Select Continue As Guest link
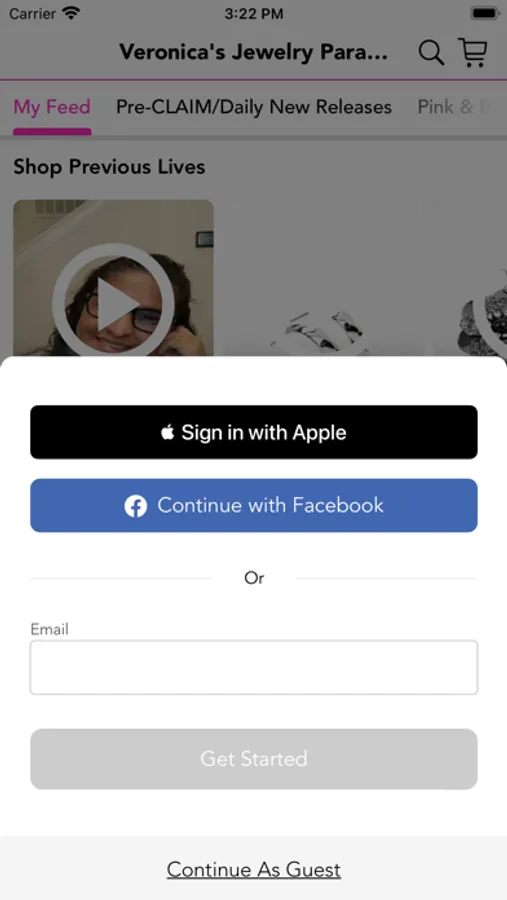The height and width of the screenshot is (900, 507). pyautogui.click(x=254, y=870)
